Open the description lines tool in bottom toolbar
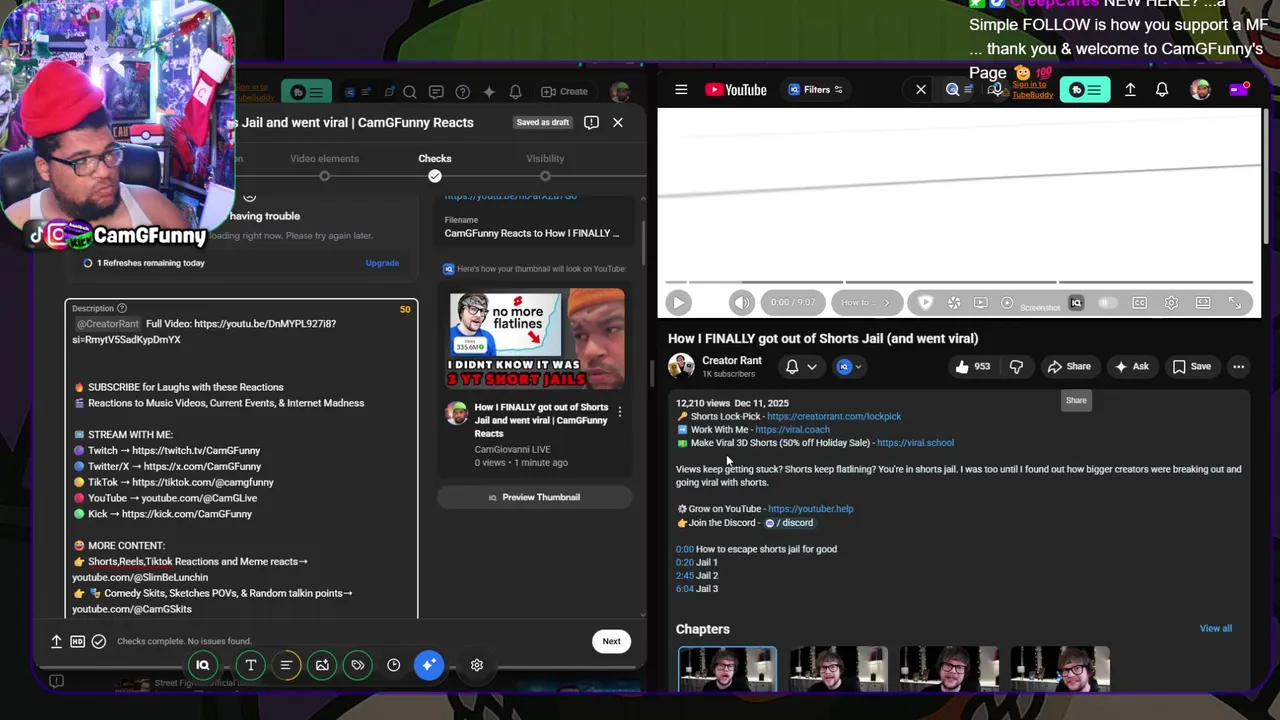This screenshot has height=720, width=1280. tap(286, 665)
